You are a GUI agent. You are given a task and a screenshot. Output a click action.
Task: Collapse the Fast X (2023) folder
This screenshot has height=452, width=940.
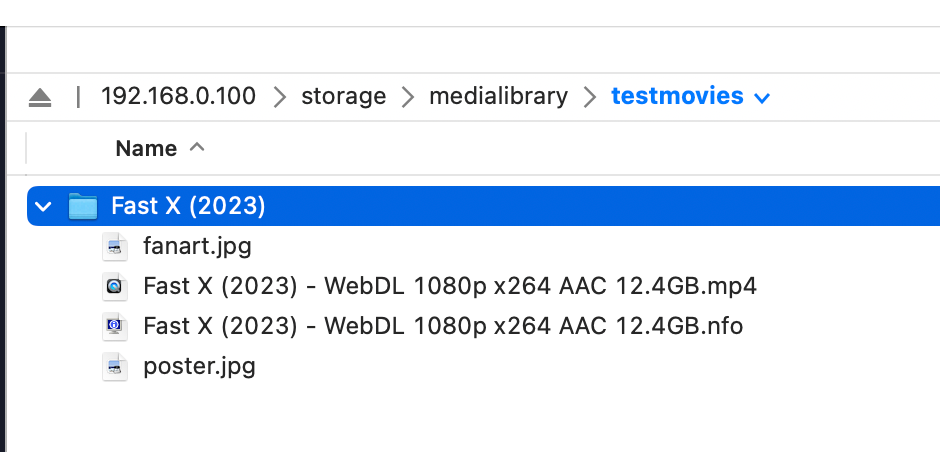click(x=42, y=206)
